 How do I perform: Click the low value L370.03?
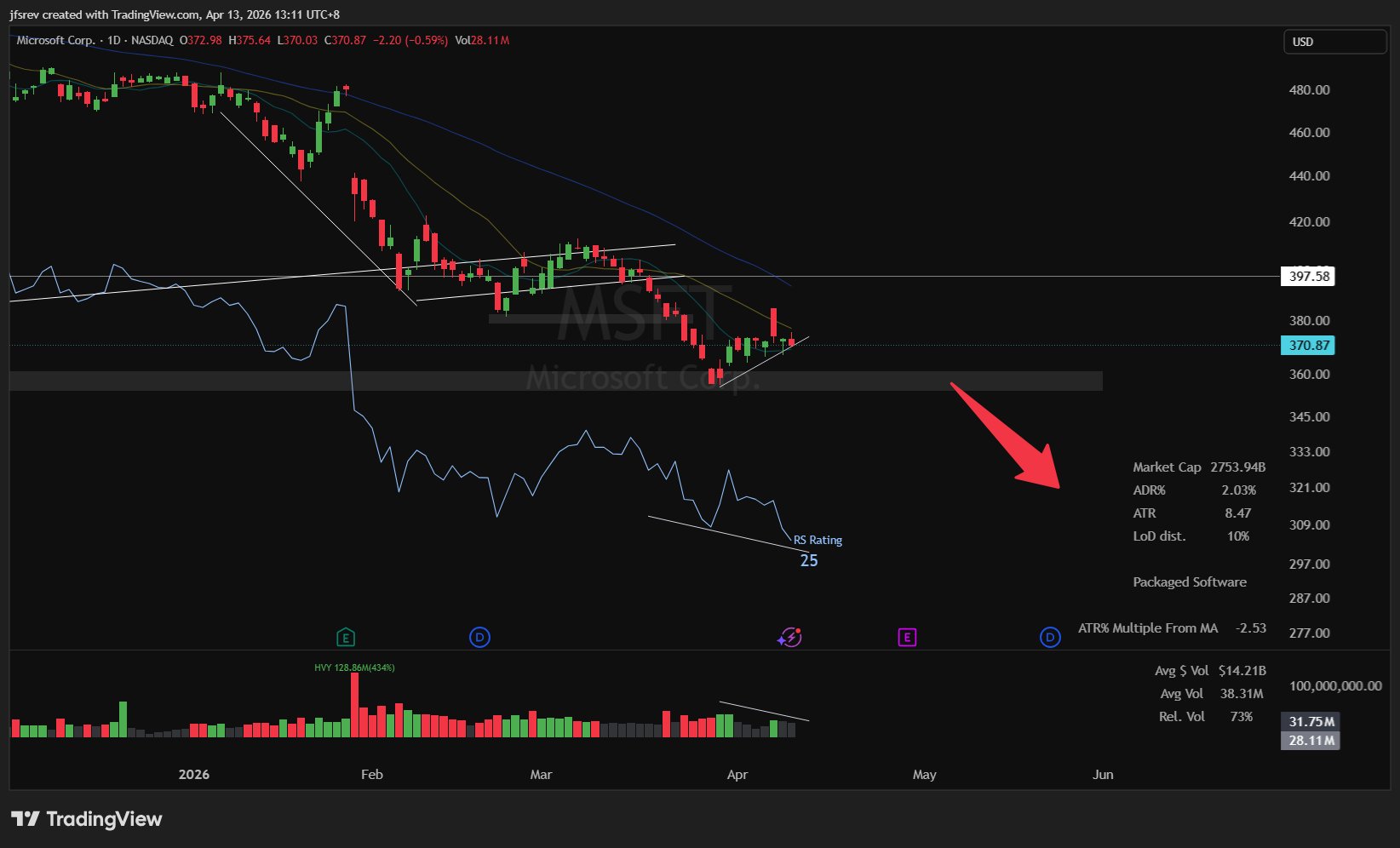[297, 40]
